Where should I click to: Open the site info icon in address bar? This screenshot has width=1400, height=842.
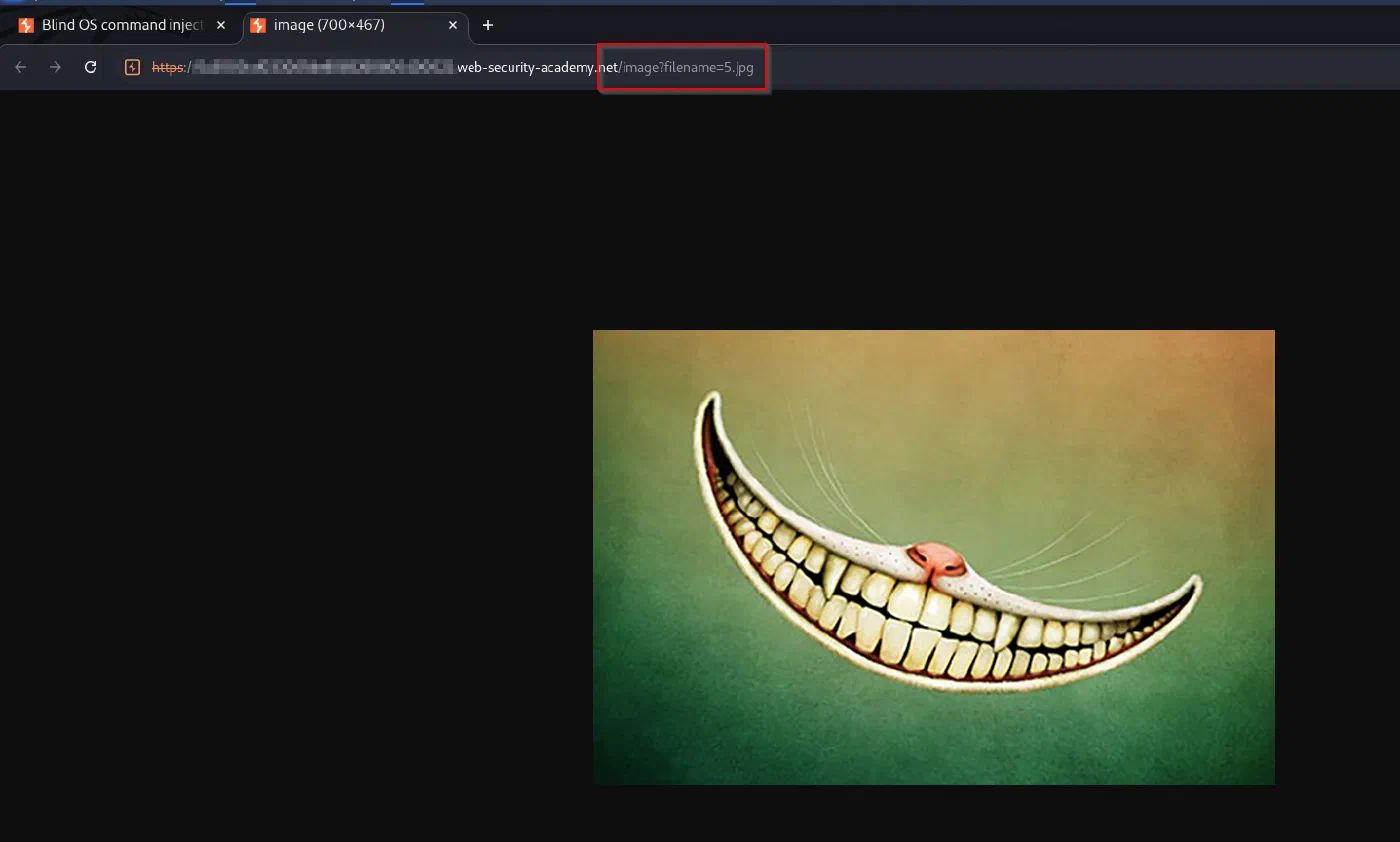[x=132, y=67]
